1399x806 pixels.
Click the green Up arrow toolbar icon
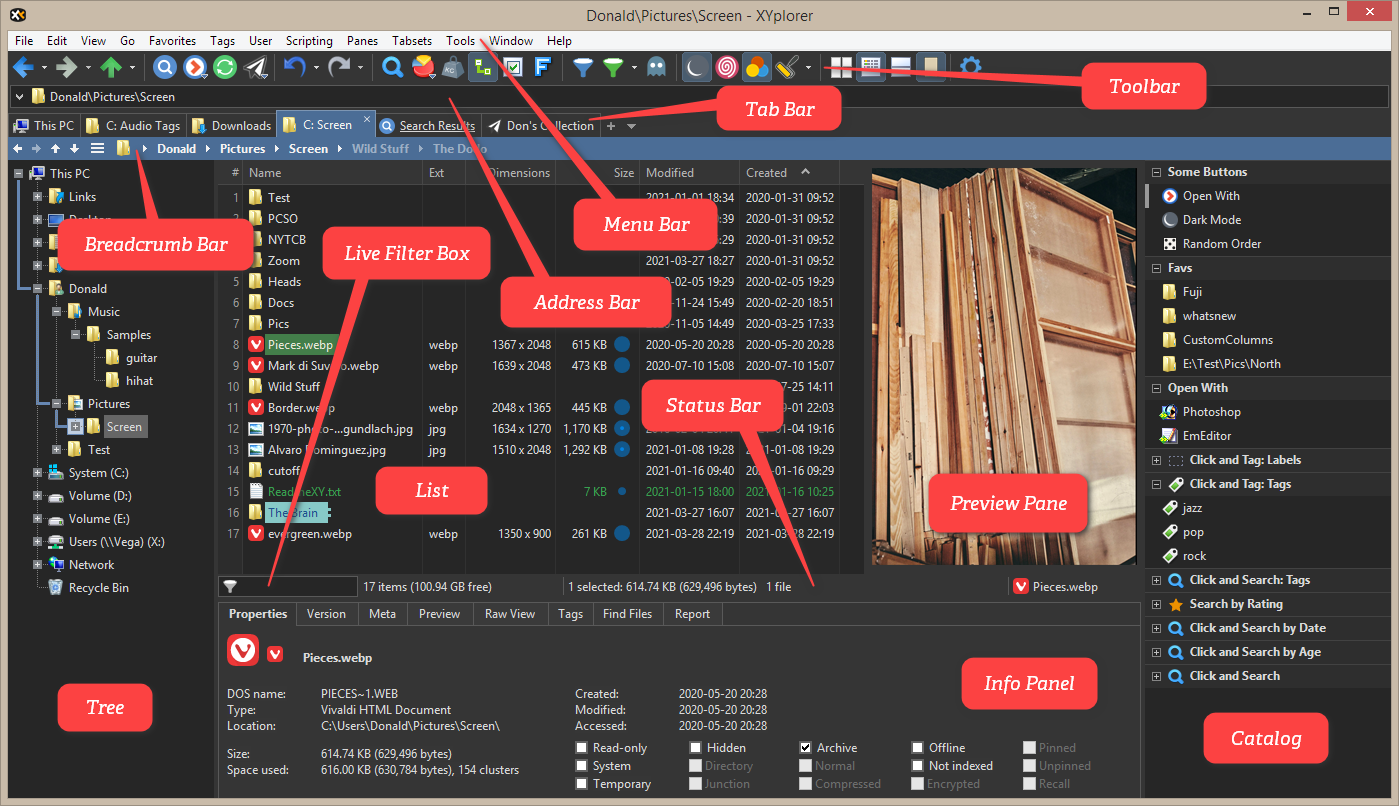tap(111, 67)
